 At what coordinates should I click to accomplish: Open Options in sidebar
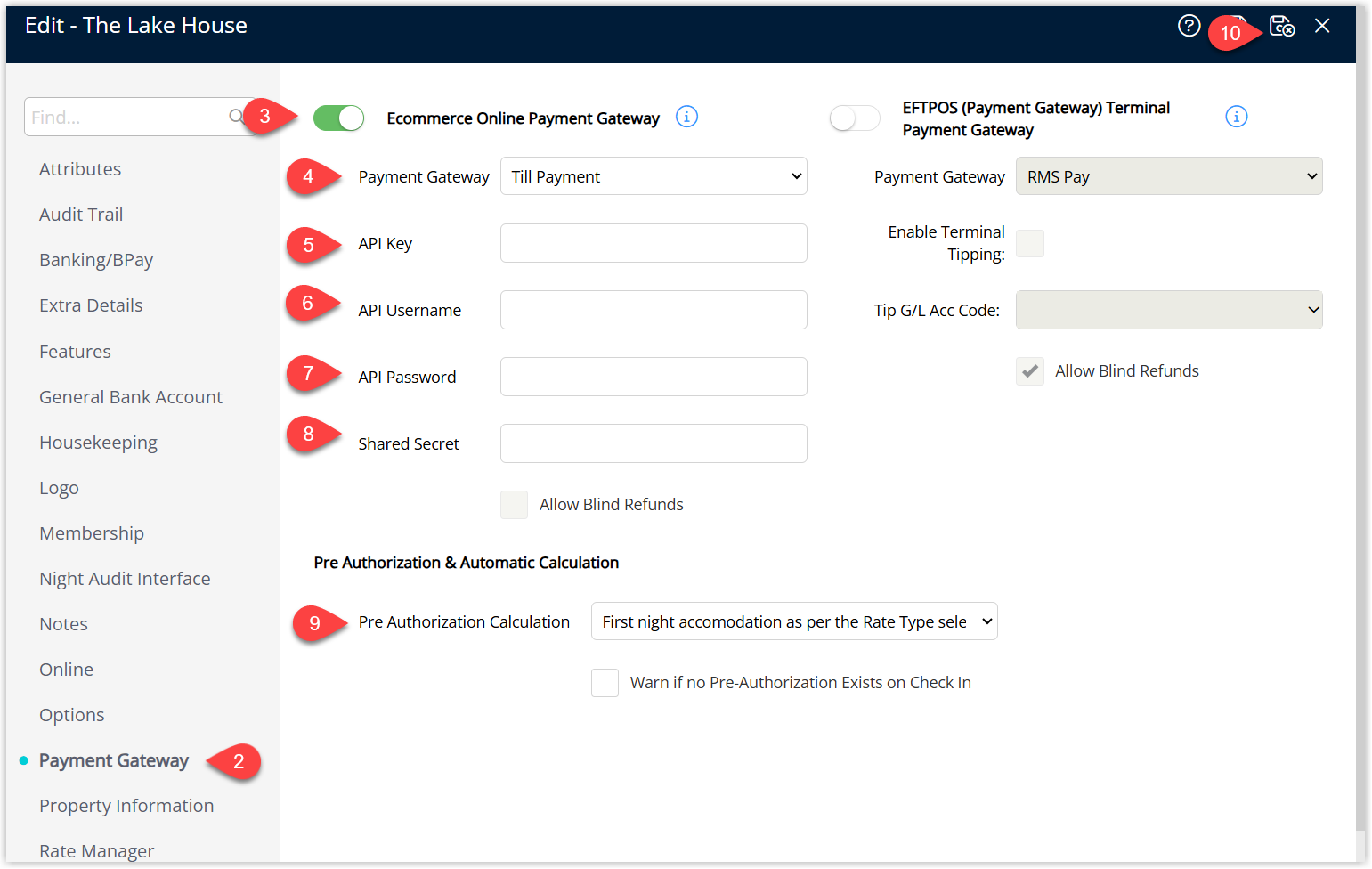point(71,715)
